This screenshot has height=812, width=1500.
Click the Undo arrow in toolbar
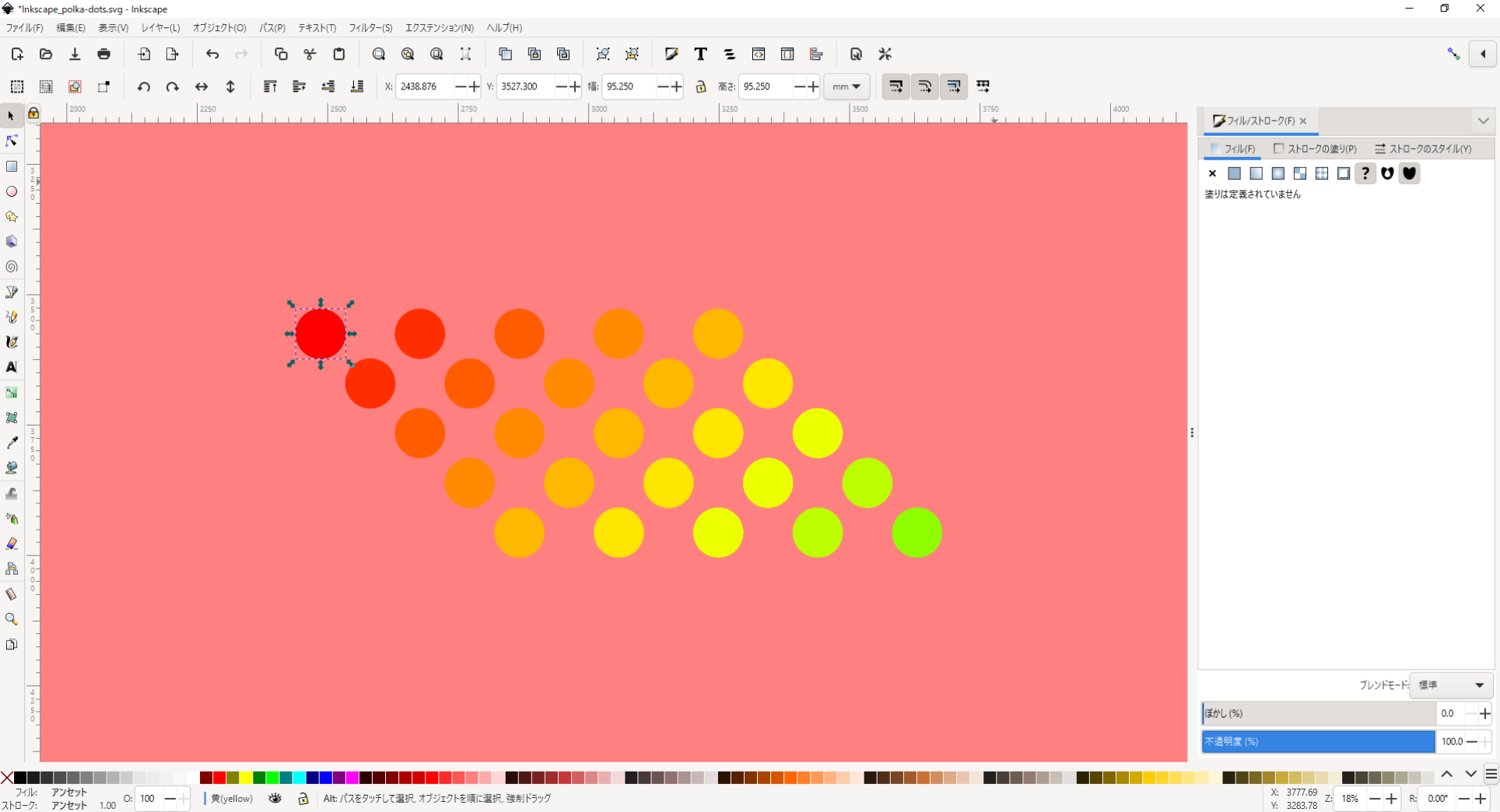(212, 54)
